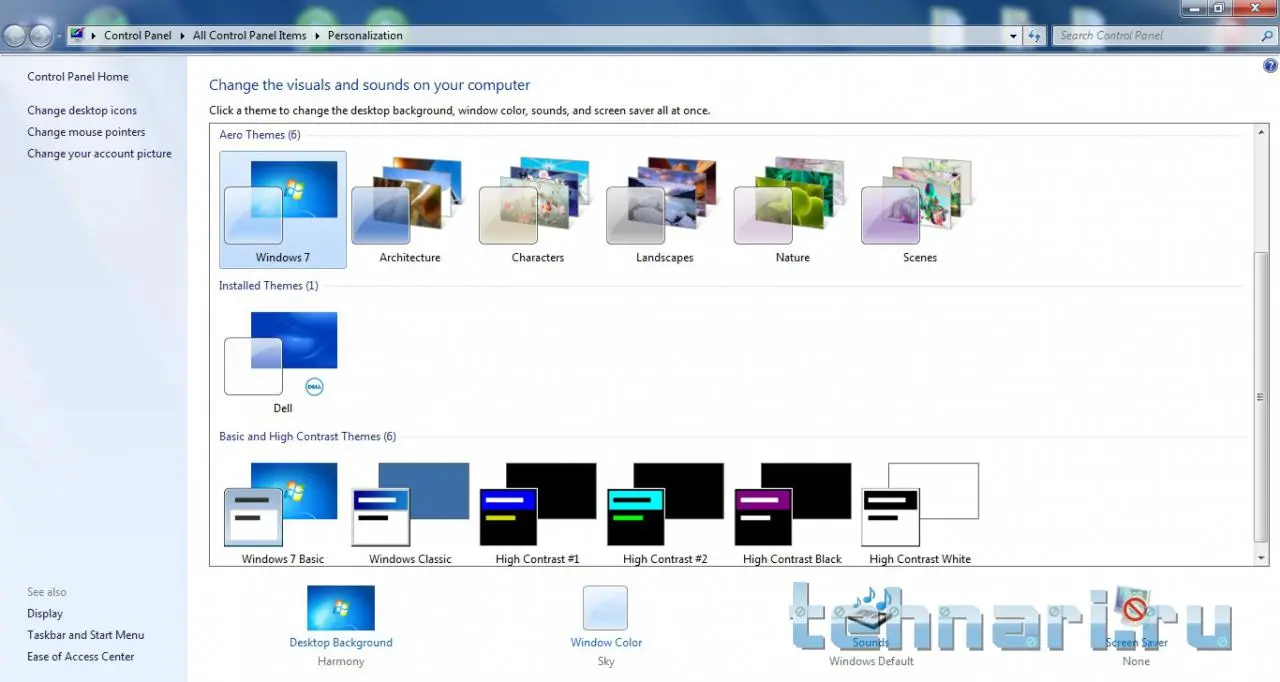Click the Desktop Background link
Screen dimensions: 1280x682
[341, 643]
